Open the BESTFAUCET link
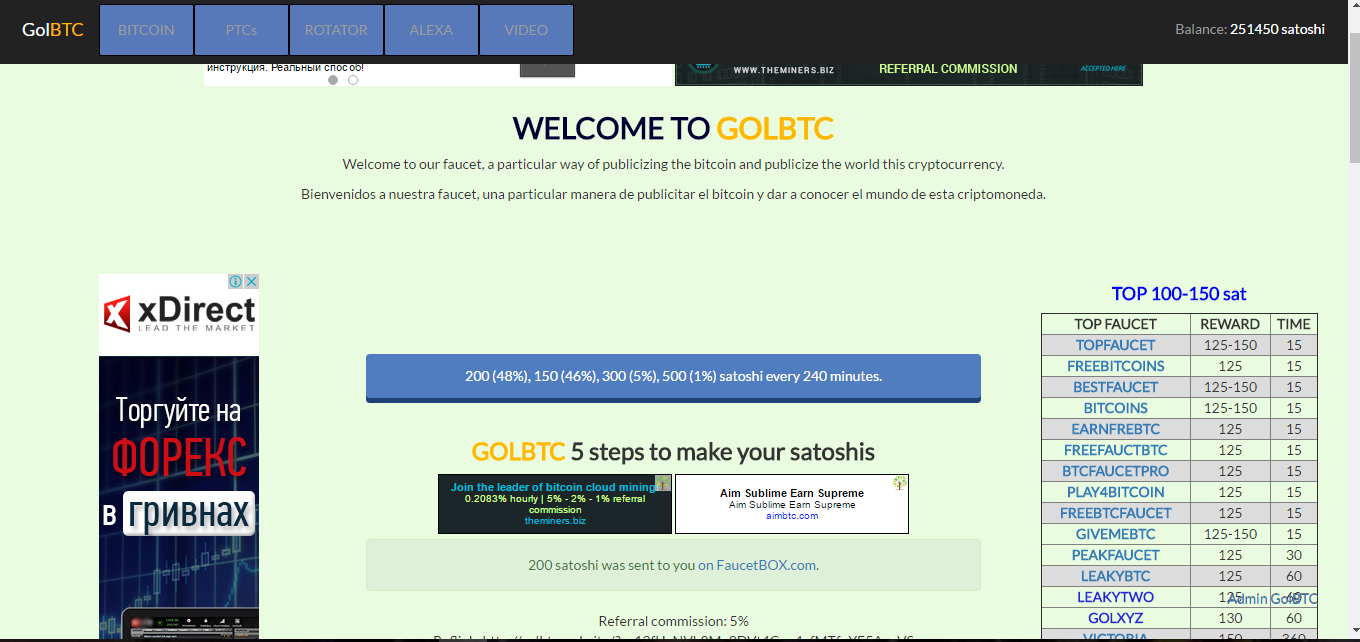Screen dimensions: 1360x642 tap(1115, 387)
